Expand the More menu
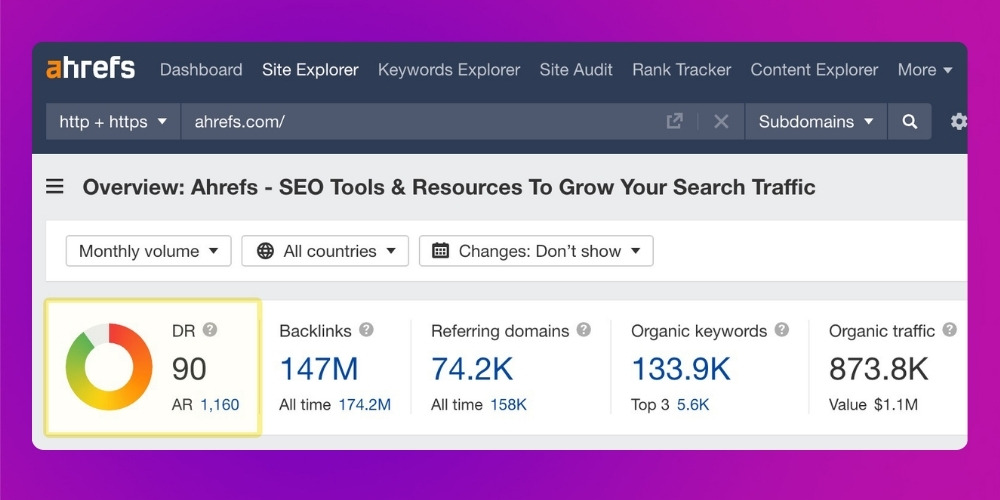This screenshot has height=500, width=1000. 925,70
